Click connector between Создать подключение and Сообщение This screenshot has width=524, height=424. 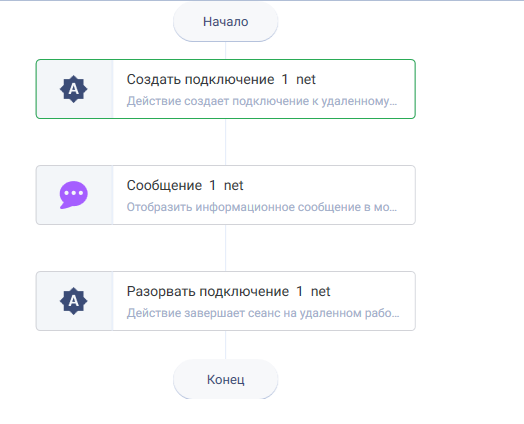[x=226, y=142]
